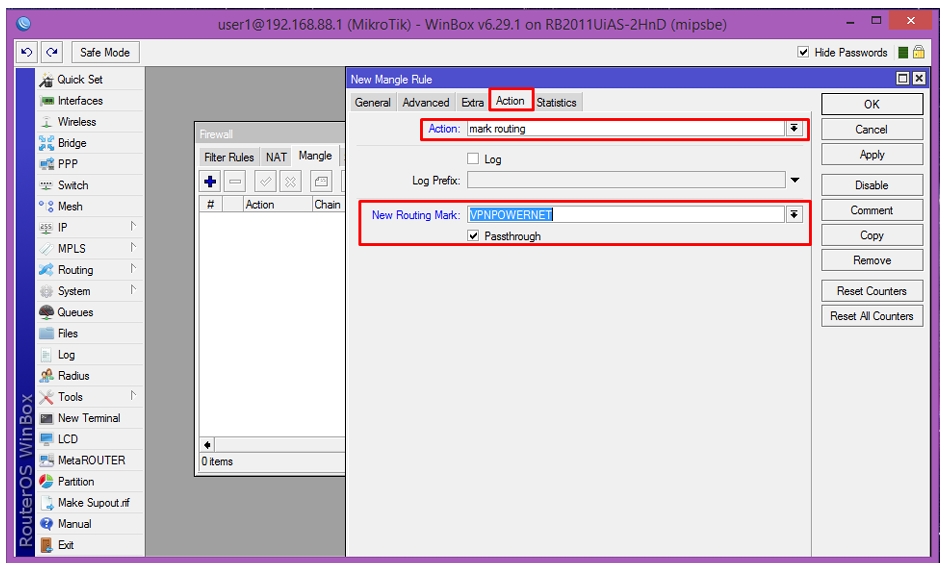Open the Files sidebar icon

46,333
